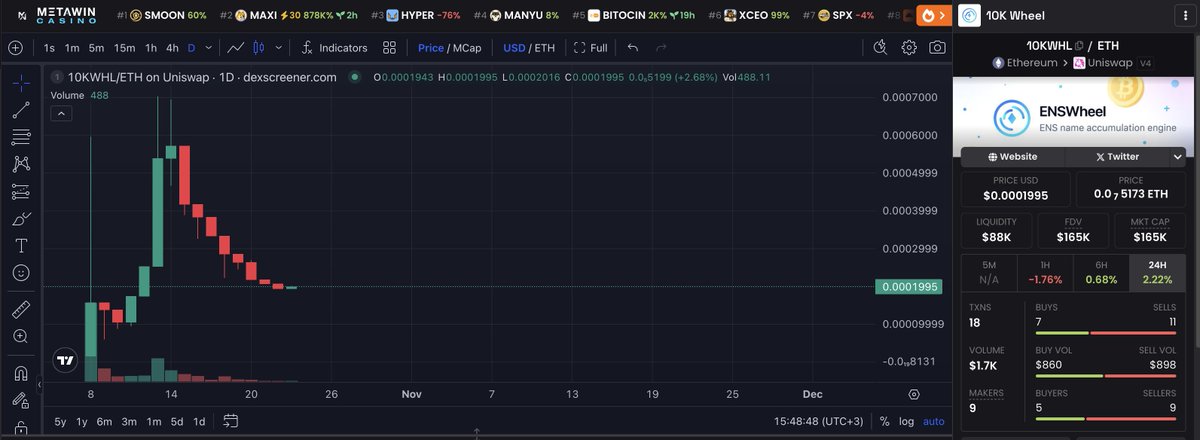Open the forecasting and measurement tool
This screenshot has height=440, width=1200.
click(x=20, y=191)
